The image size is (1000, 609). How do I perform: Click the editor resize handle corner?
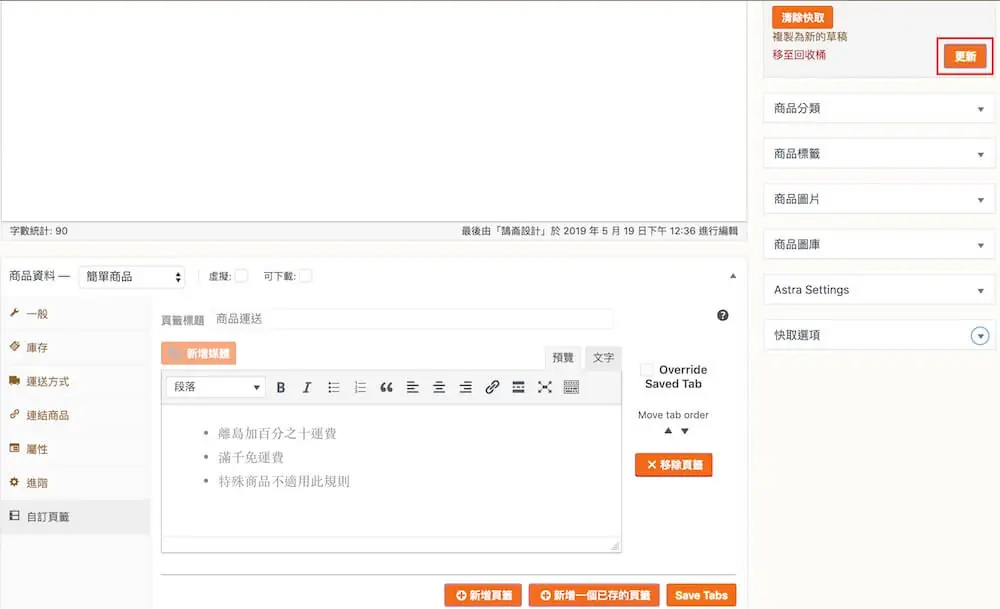pyautogui.click(x=615, y=546)
